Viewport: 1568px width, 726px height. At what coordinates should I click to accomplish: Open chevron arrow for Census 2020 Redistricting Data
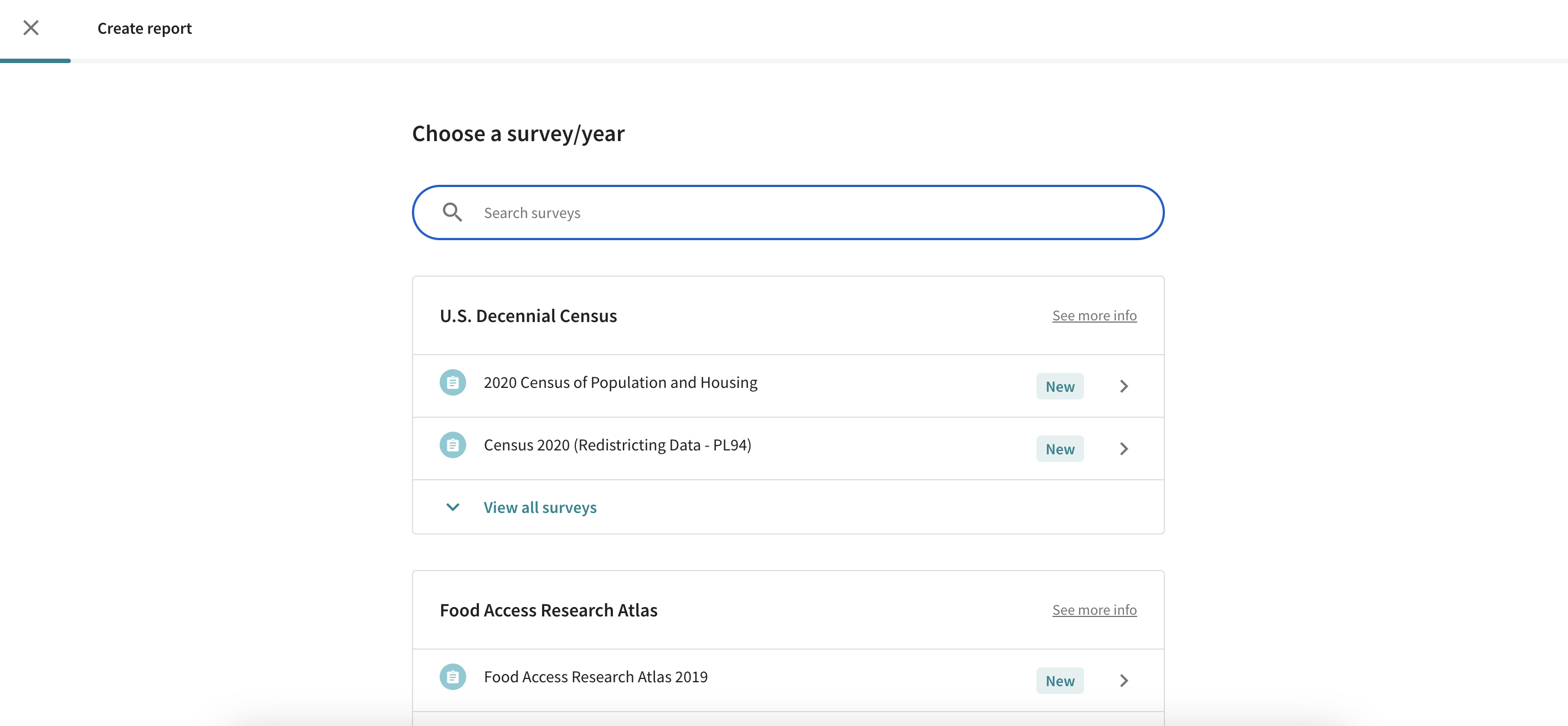[x=1123, y=449]
